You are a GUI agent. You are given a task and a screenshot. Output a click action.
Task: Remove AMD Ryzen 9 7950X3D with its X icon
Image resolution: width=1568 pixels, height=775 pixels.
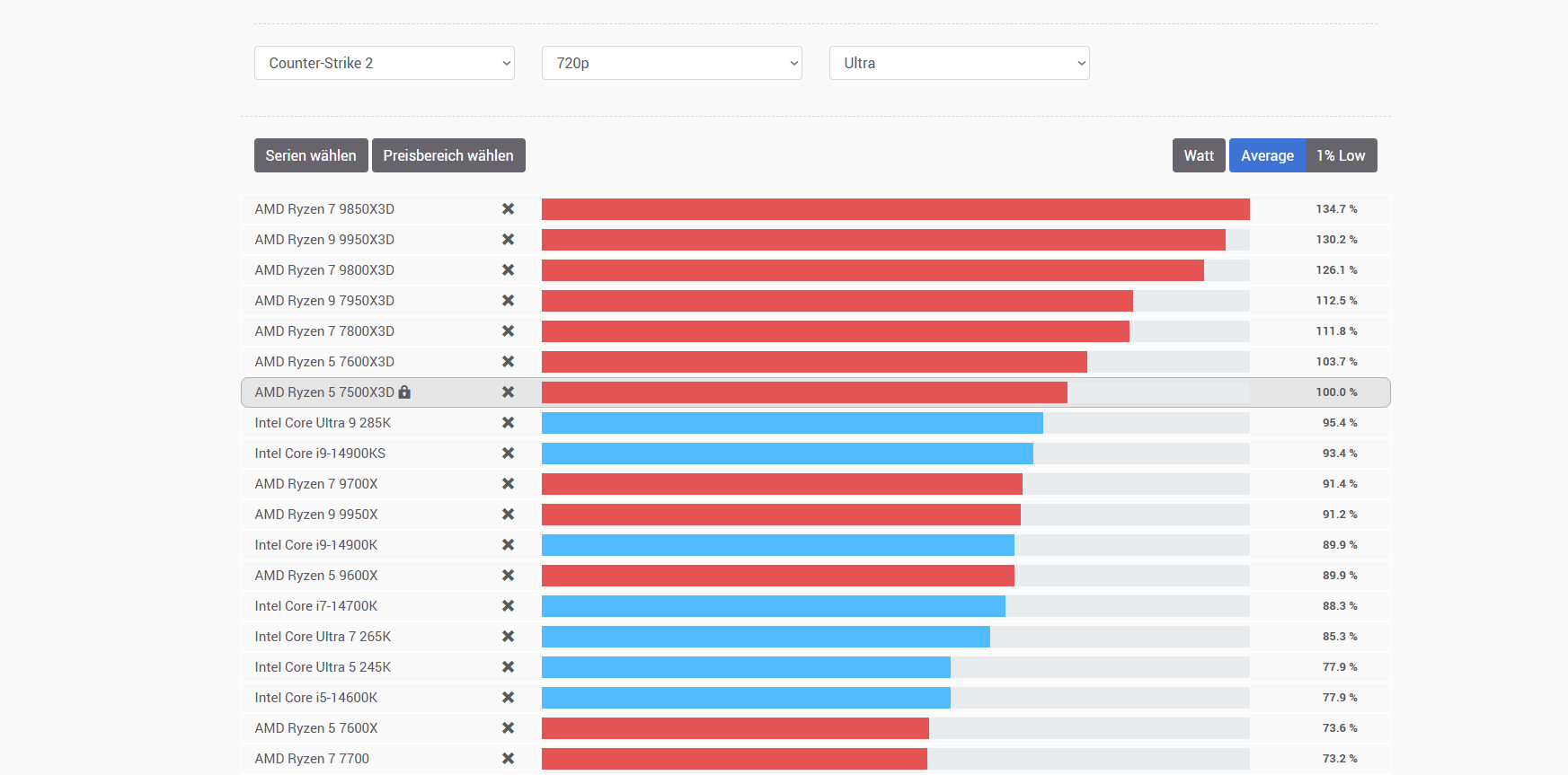click(x=508, y=301)
